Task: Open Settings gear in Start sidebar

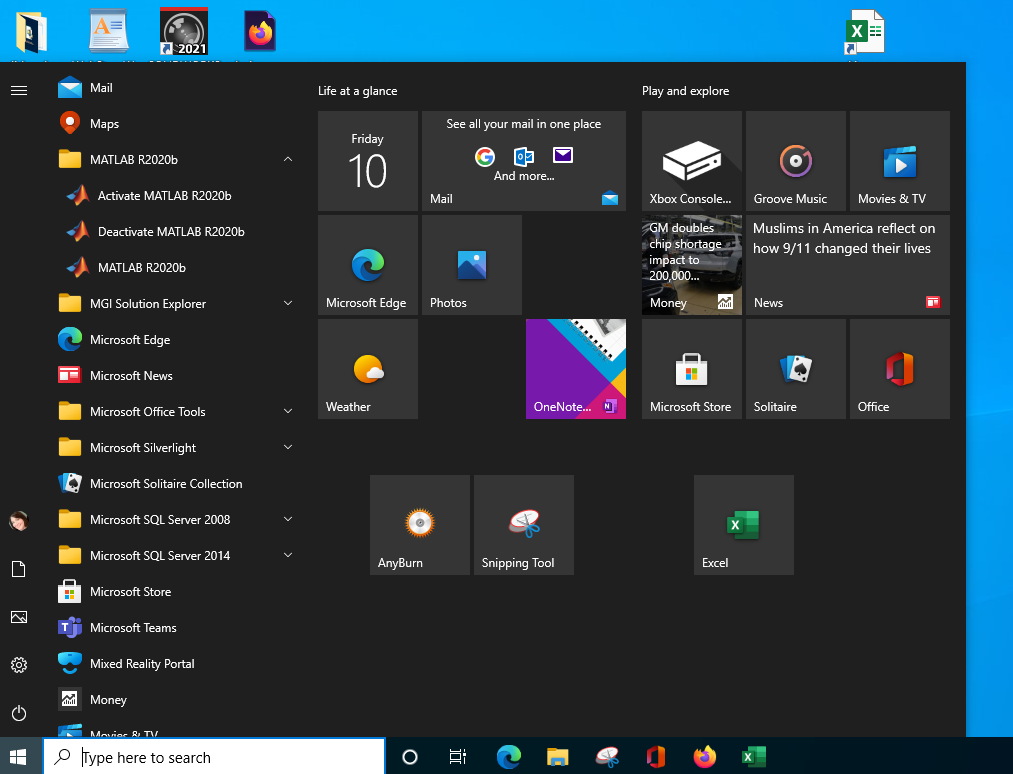Action: coord(19,665)
